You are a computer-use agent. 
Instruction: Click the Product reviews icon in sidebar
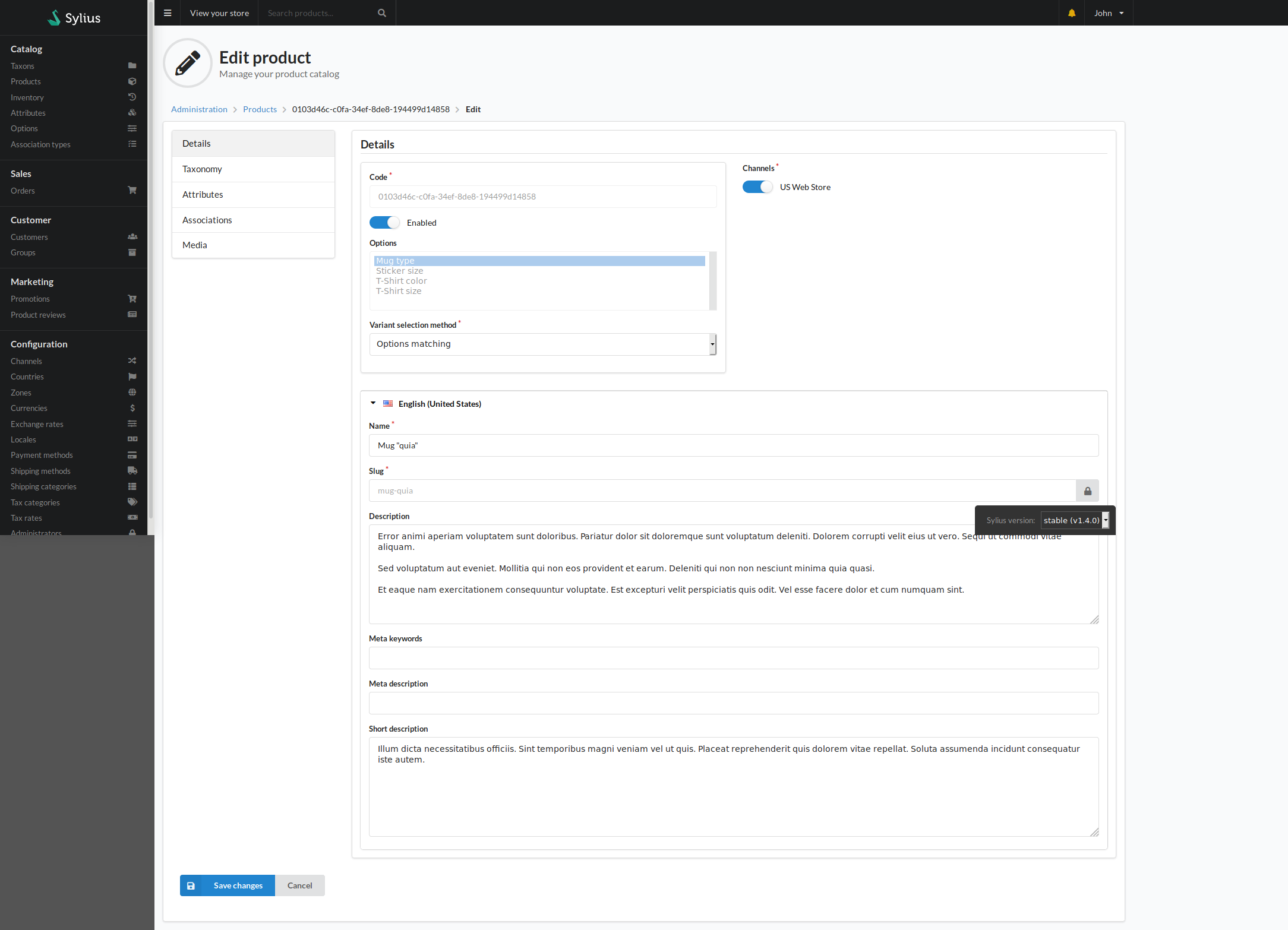132,315
